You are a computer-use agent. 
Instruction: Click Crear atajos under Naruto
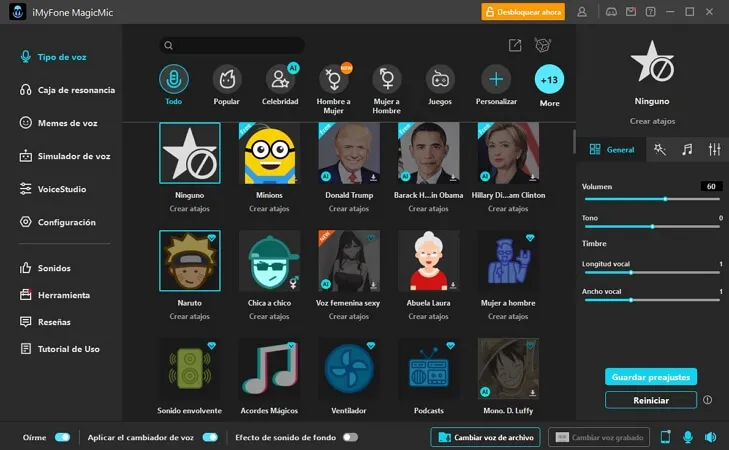[x=190, y=316]
